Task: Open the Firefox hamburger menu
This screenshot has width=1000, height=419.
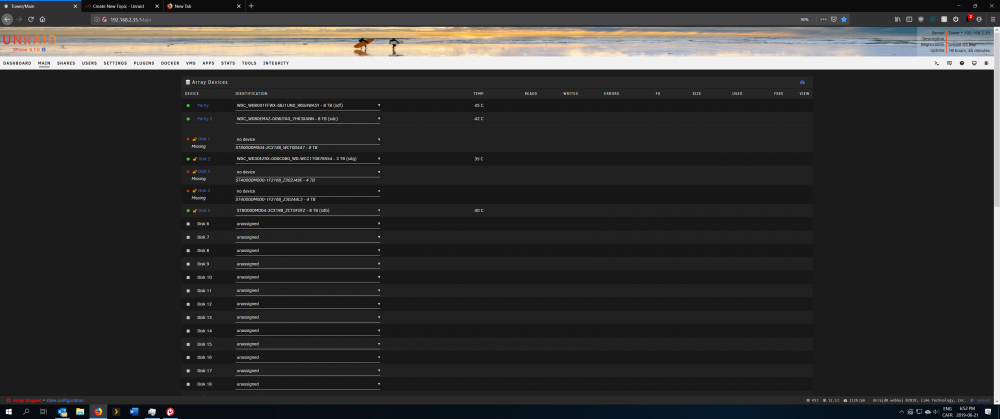Action: pyautogui.click(x=992, y=19)
